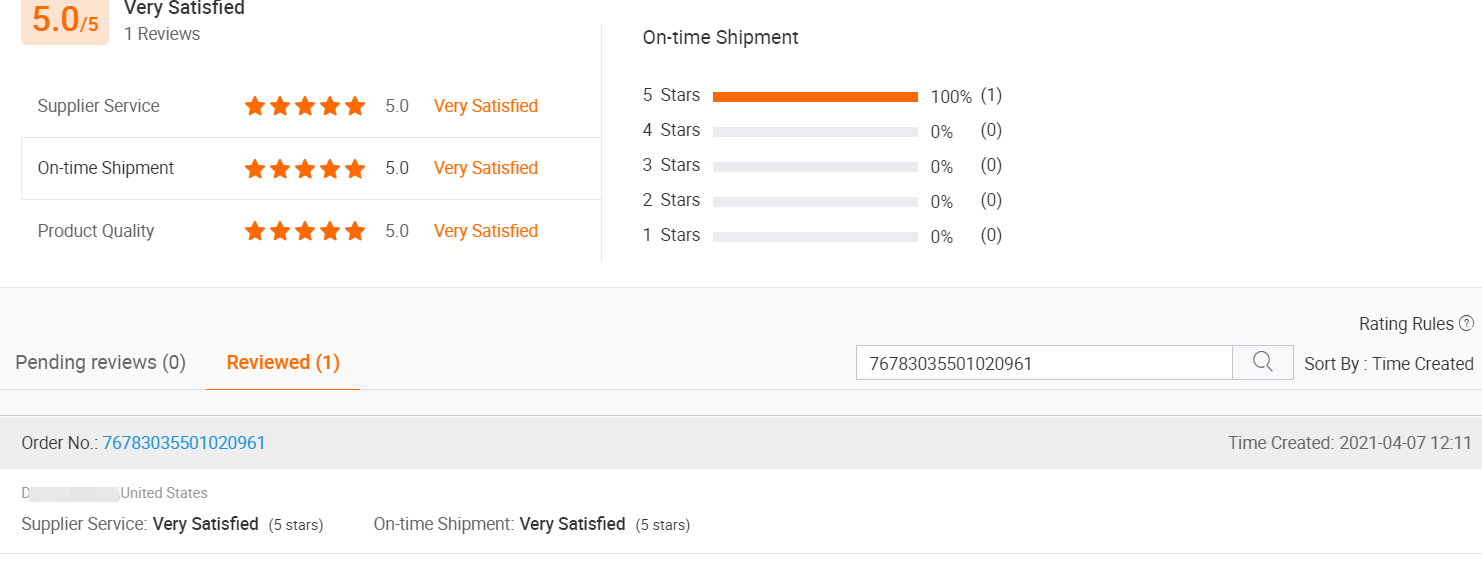
Task: Click the Supplier Service star rating
Action: [x=305, y=106]
